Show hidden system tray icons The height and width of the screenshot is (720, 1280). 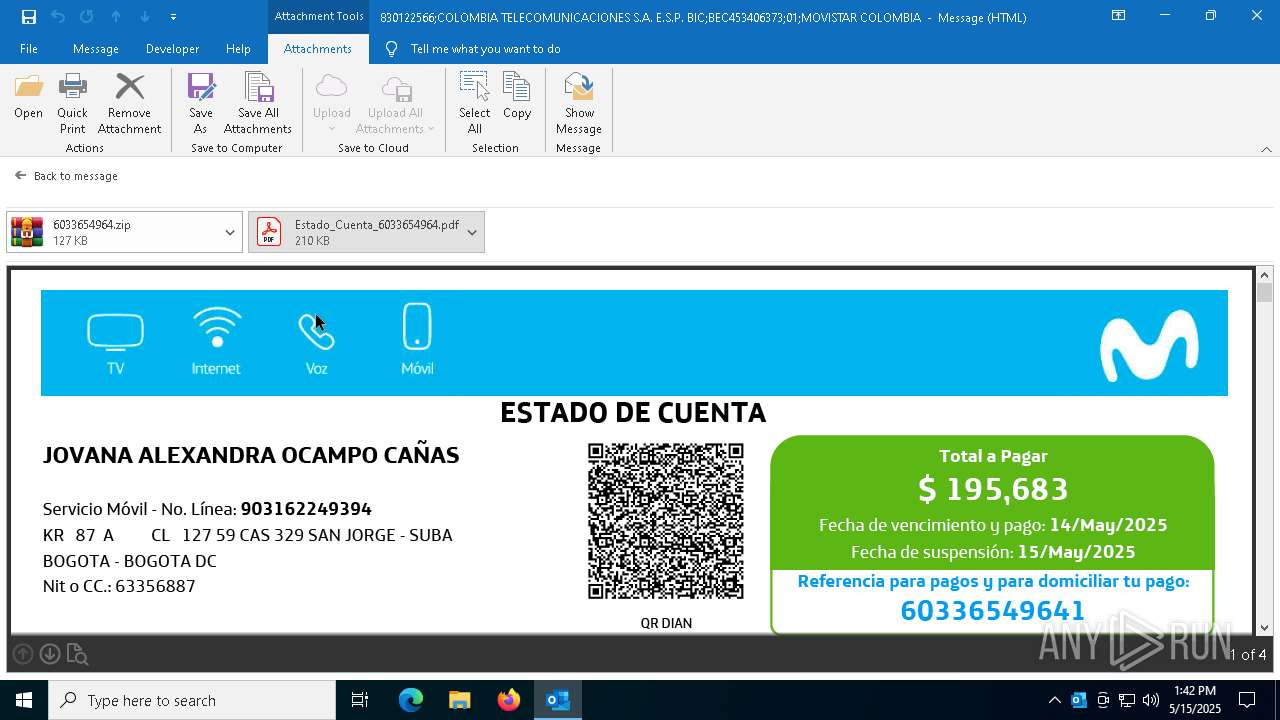(x=1054, y=700)
